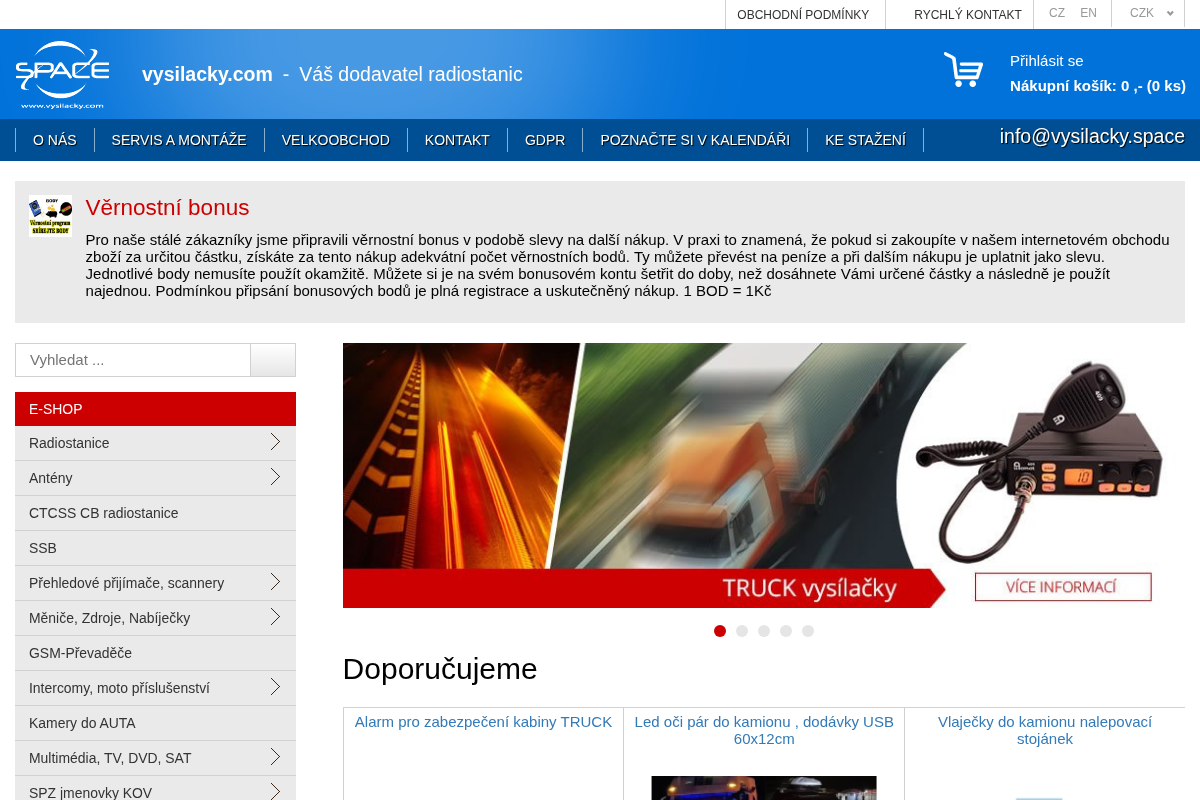Open Alarm pro zabezpečení kabiny TRUCK product

click(483, 722)
